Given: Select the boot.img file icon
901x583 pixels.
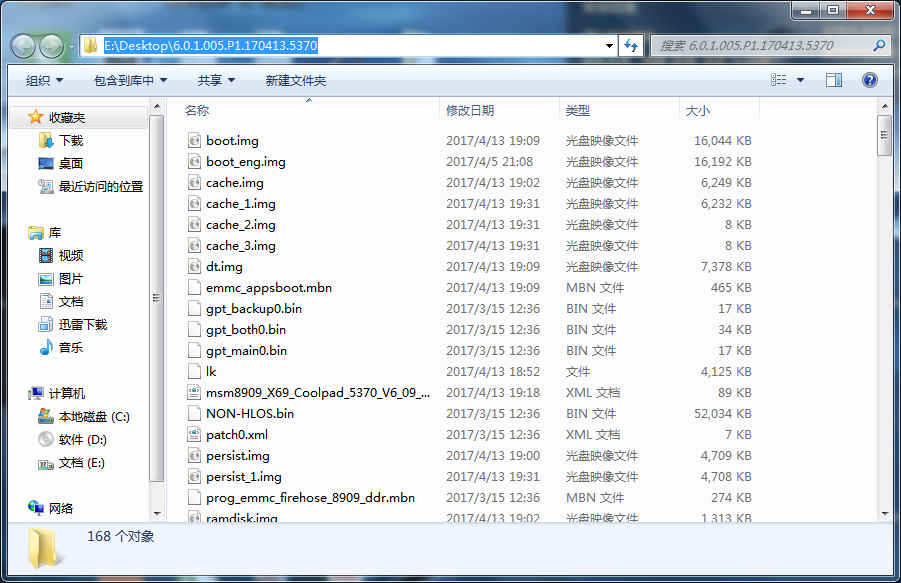Looking at the screenshot, I should 195,141.
